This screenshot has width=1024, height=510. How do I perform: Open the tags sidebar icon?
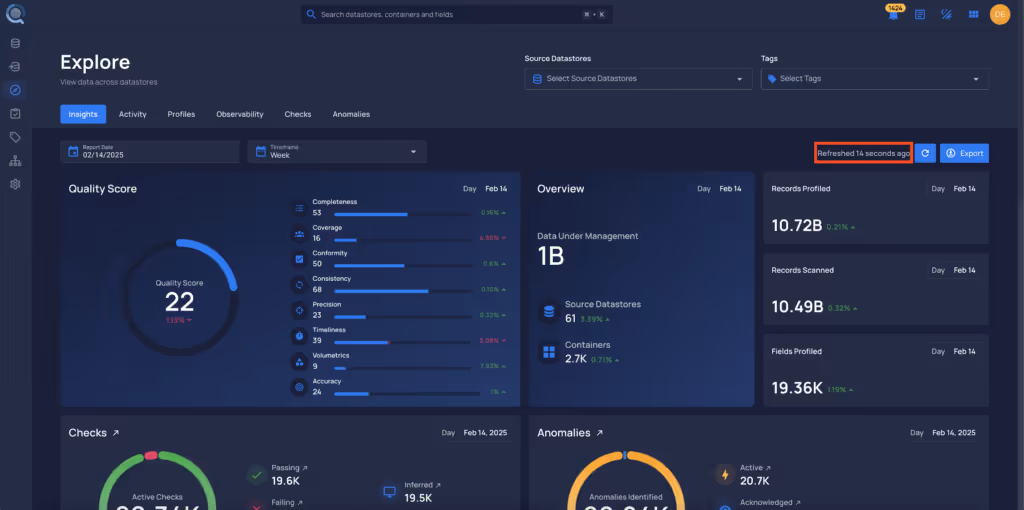coord(15,137)
